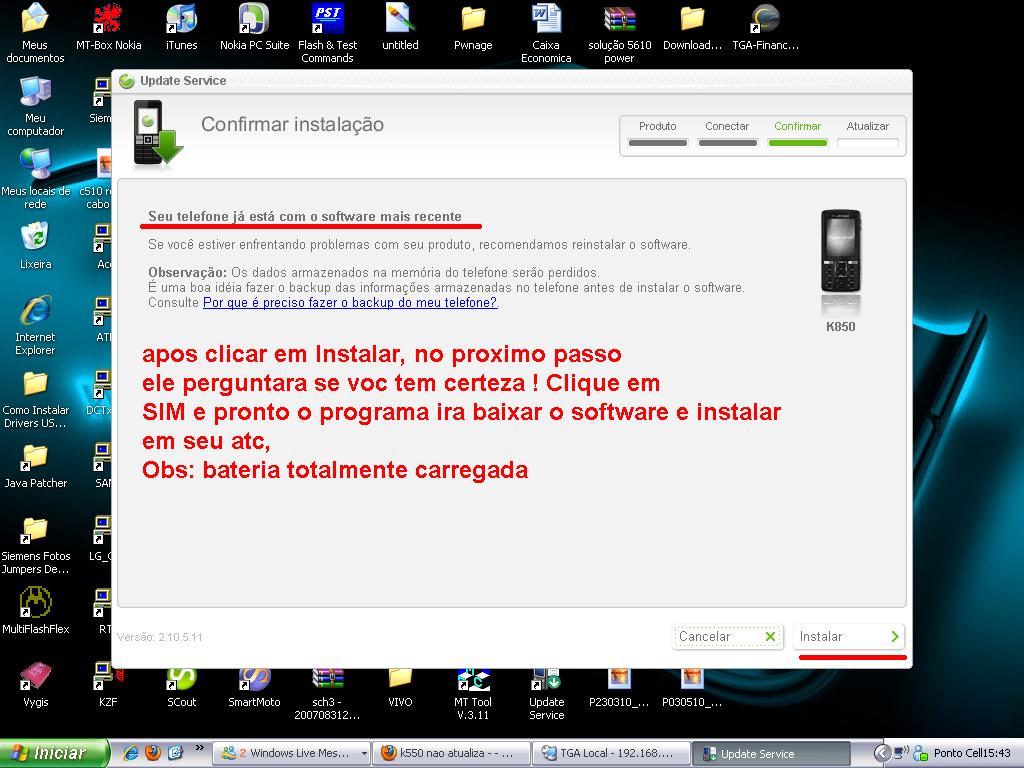Screen dimensions: 1024x768
Task: Open the Como Instalar Drivers US... folder
Action: [x=35, y=398]
